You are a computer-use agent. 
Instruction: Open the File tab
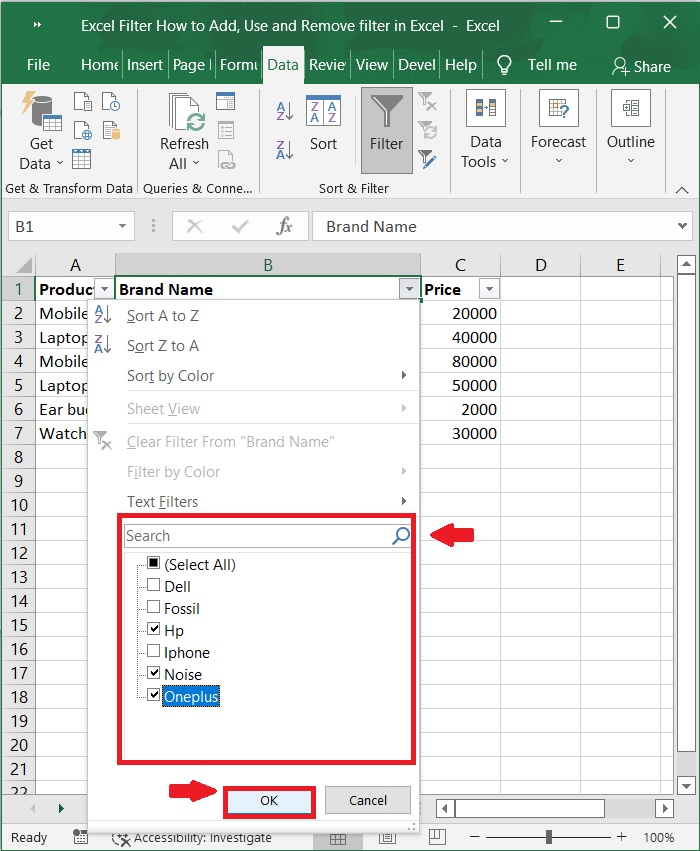(38, 65)
